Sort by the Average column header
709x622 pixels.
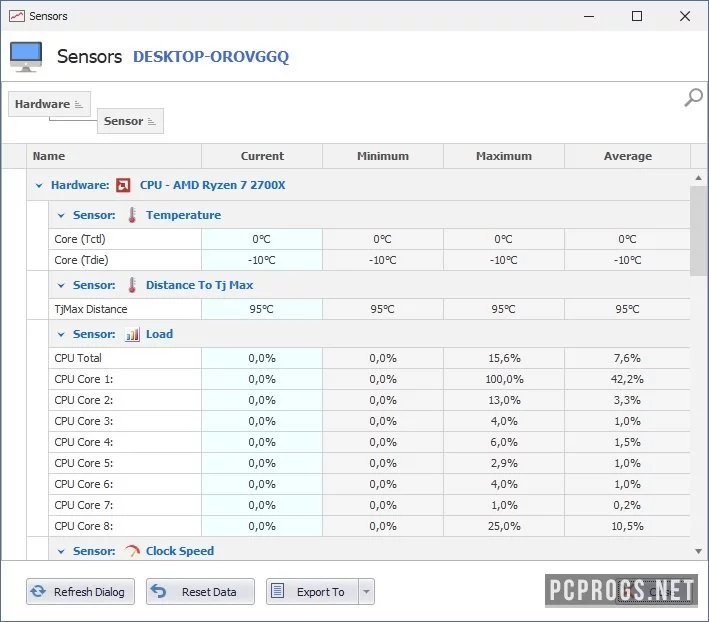pos(628,156)
